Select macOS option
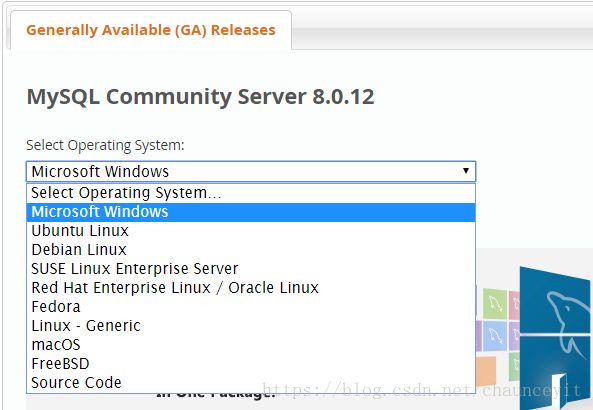593x410 pixels. (x=251, y=345)
